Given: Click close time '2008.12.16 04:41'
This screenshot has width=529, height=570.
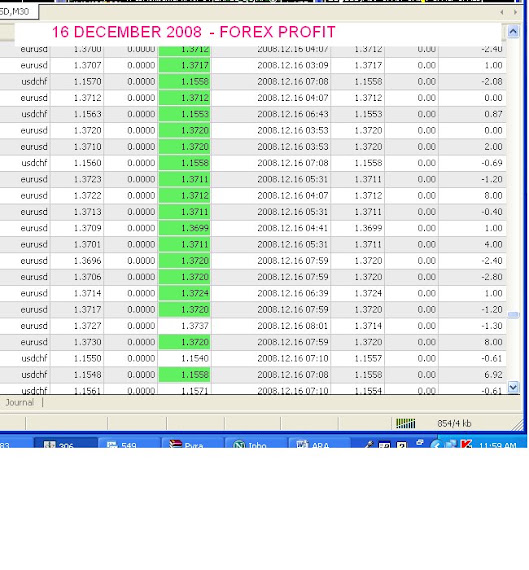Looking at the screenshot, I should coord(293,228).
